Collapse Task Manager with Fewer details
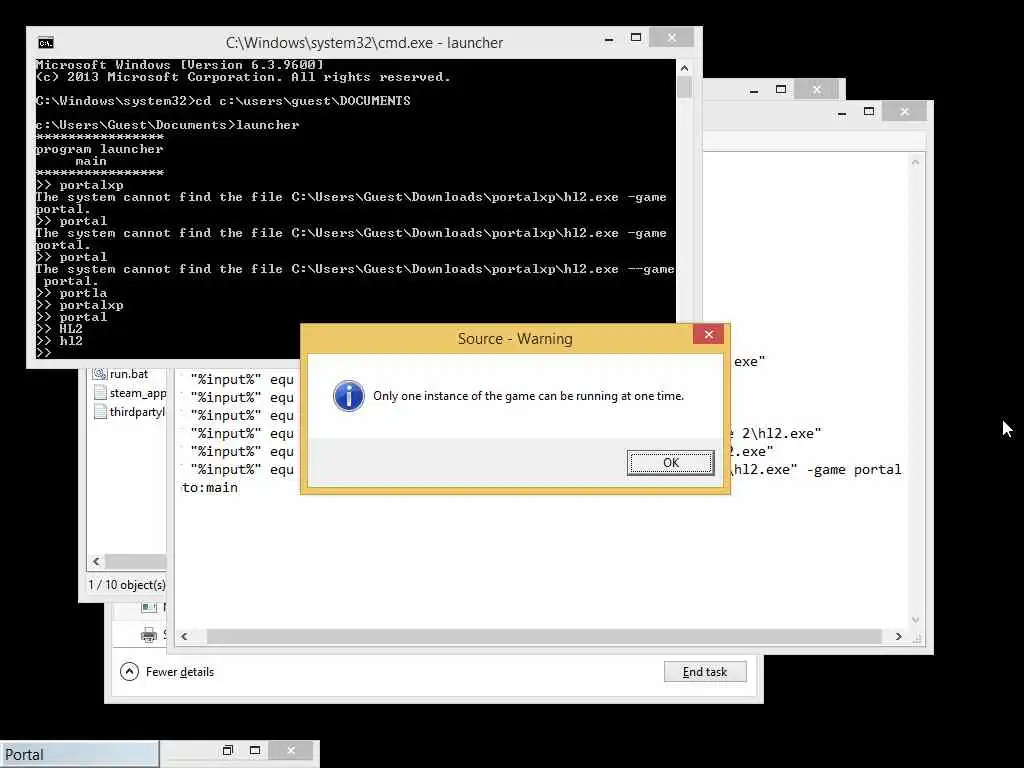1024x768 pixels. tap(167, 672)
